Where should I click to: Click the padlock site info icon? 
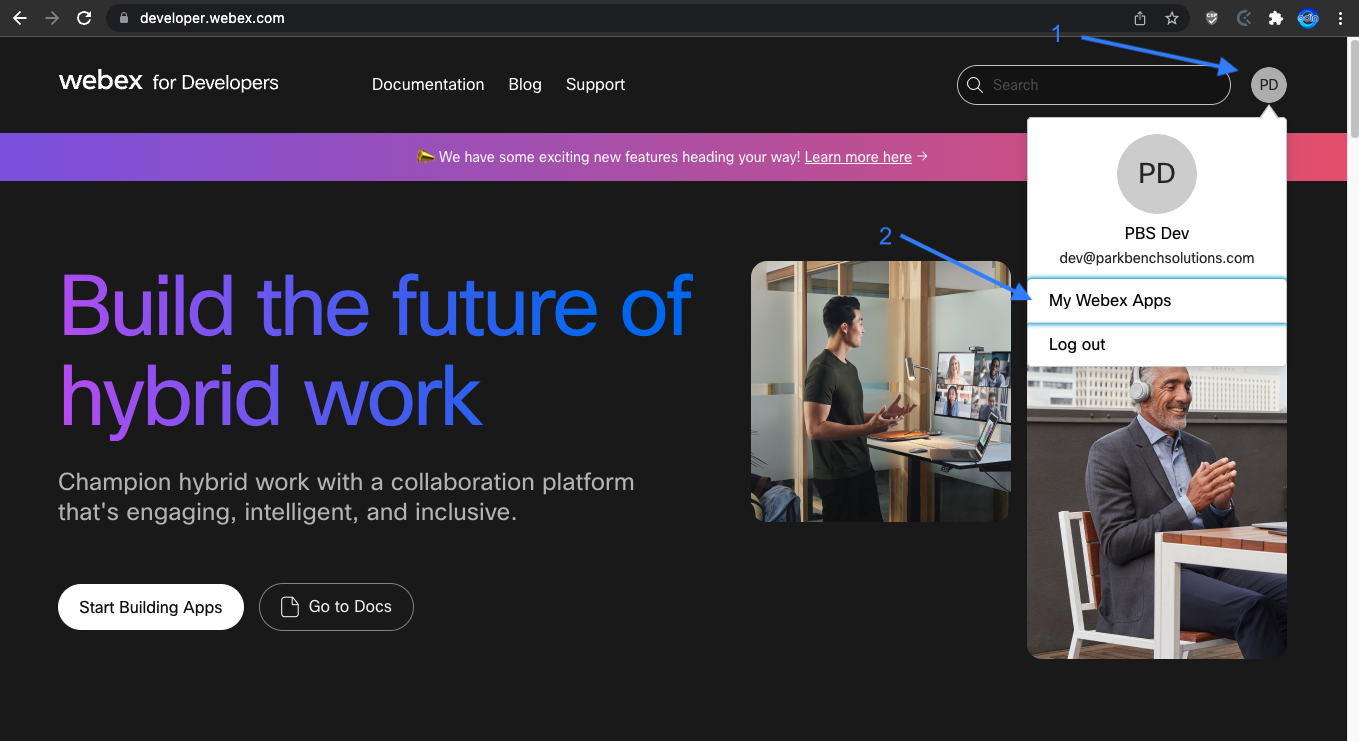tap(124, 18)
